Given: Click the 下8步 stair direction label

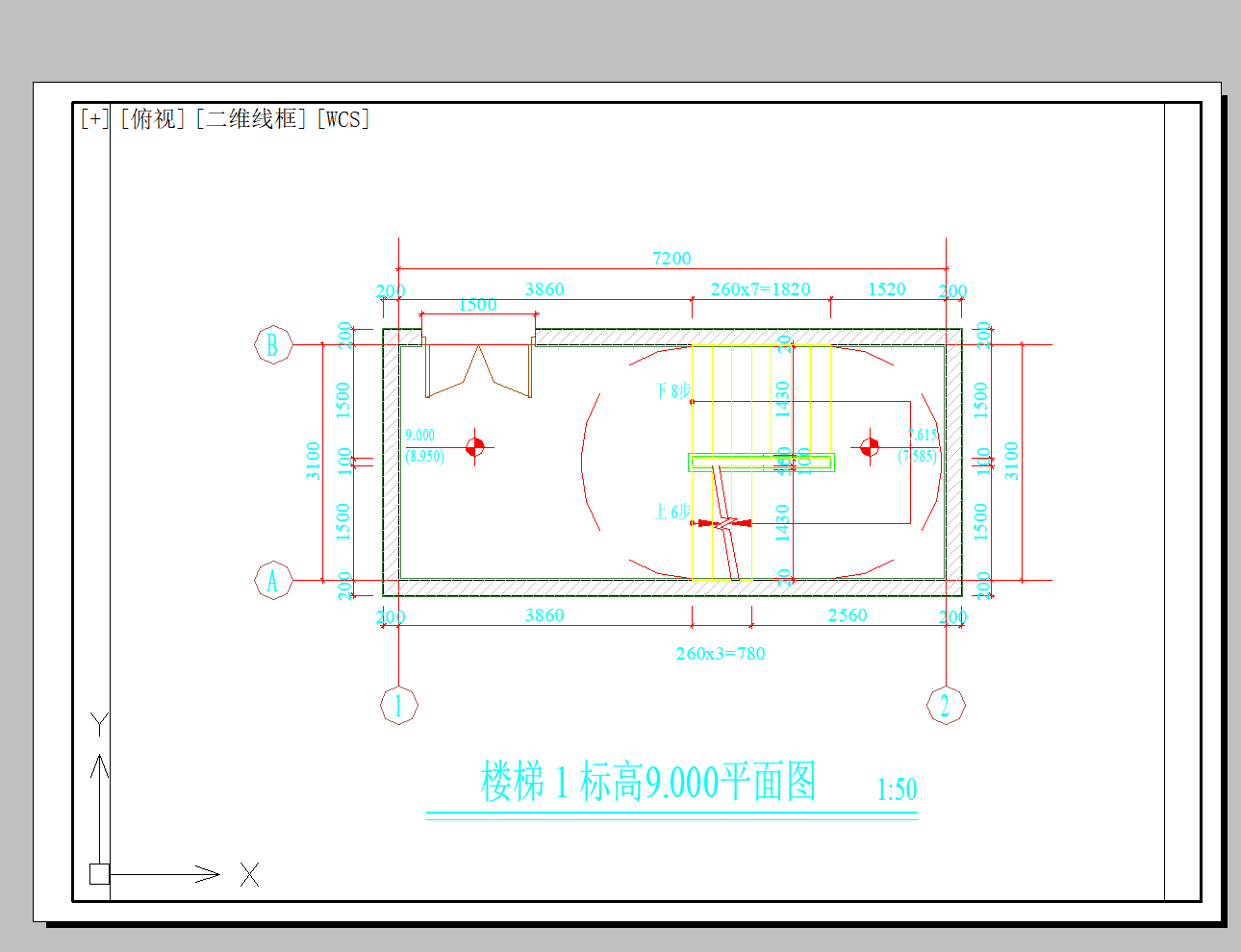Looking at the screenshot, I should click(673, 388).
